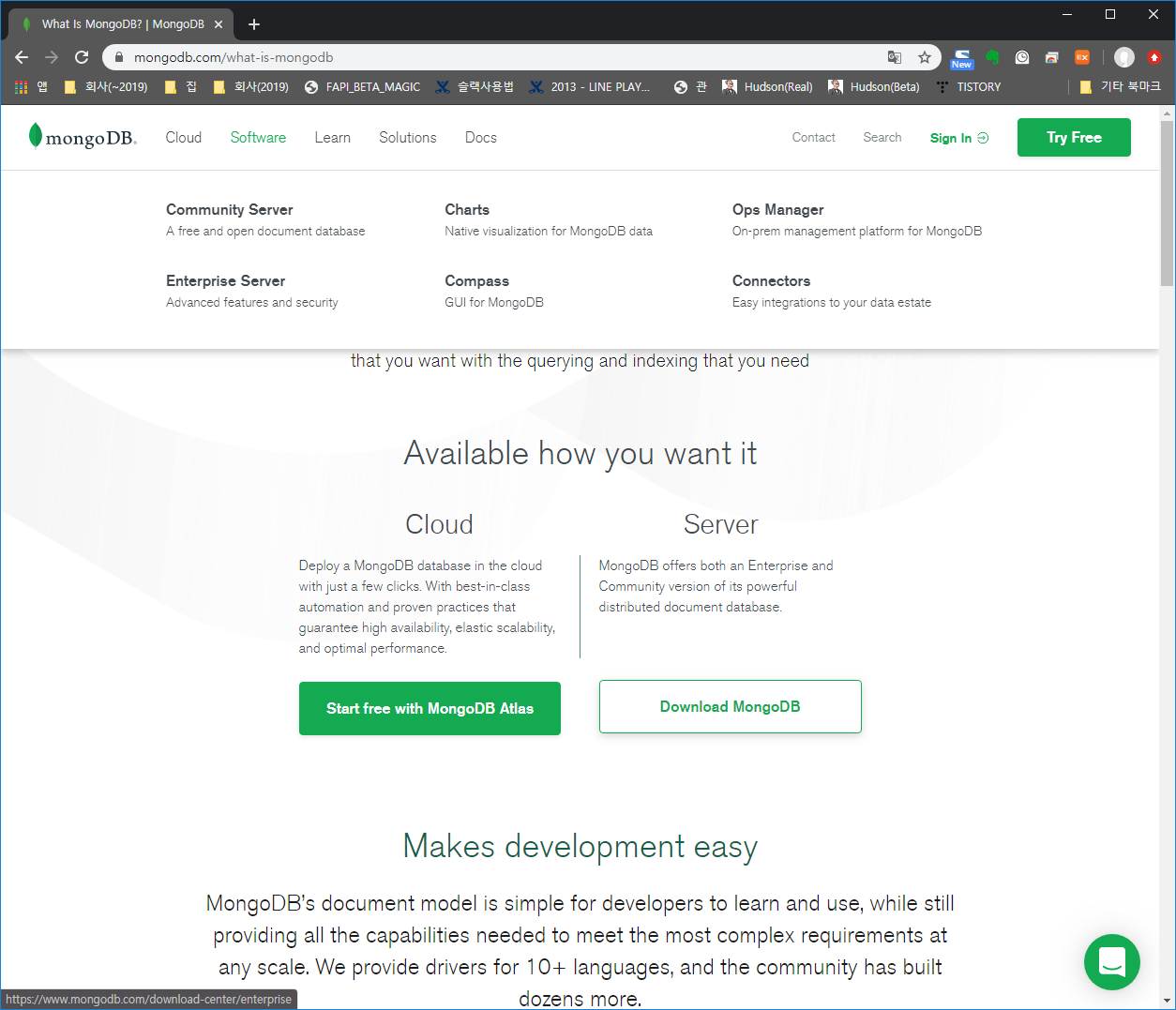Click the Try Free button

tap(1074, 137)
